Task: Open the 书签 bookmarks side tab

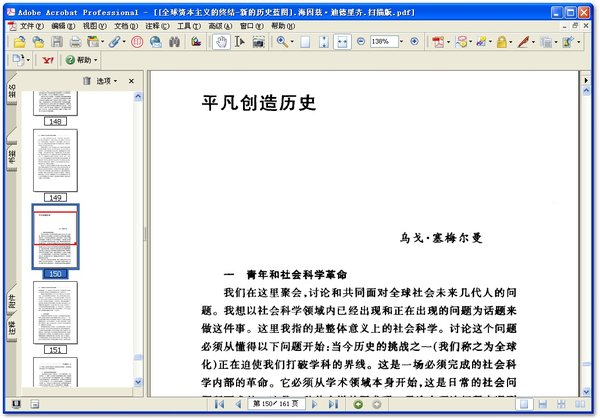Action: click(x=12, y=157)
